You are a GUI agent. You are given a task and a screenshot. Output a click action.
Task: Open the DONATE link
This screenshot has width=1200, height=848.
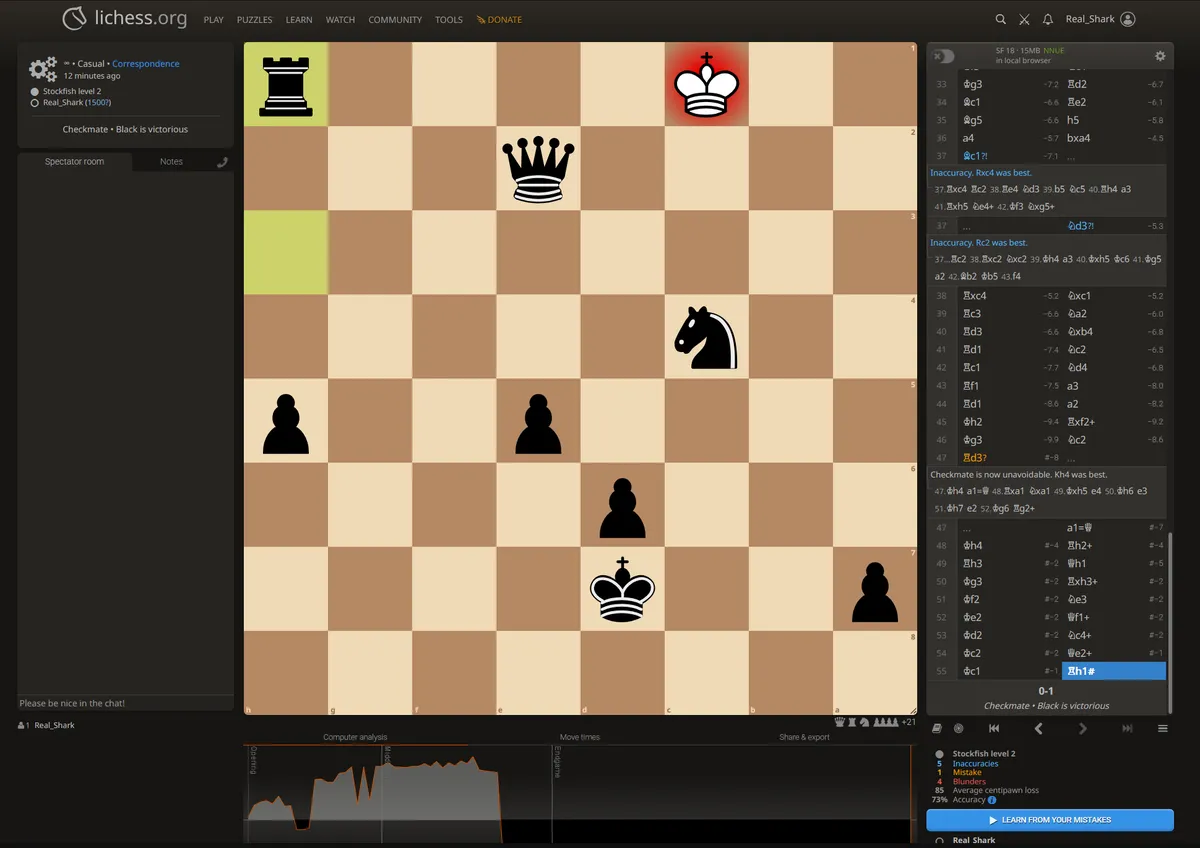(x=499, y=19)
